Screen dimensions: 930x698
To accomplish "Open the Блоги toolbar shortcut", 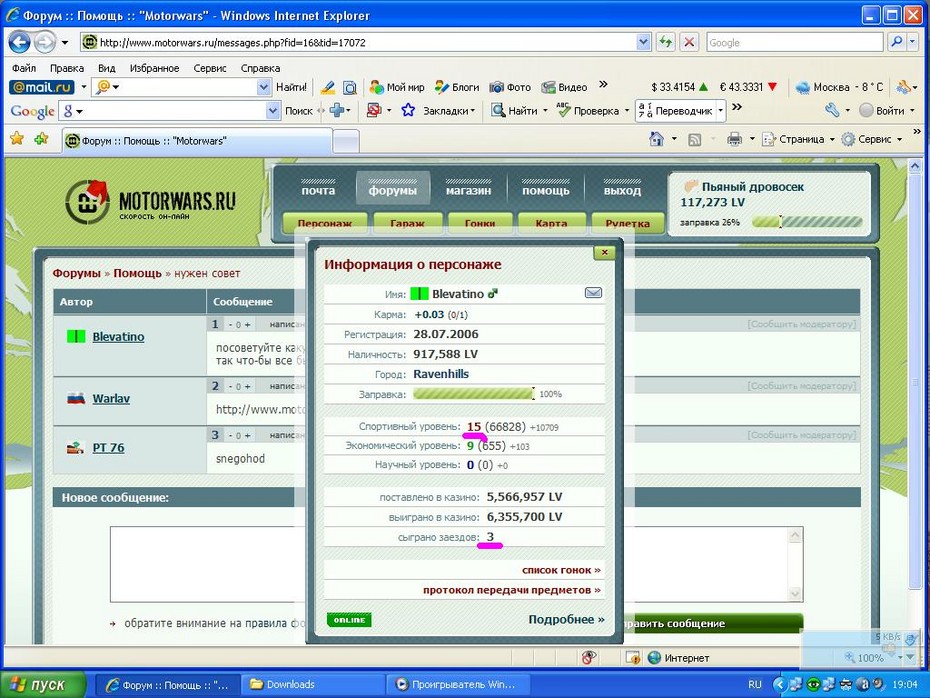I will 457,87.
